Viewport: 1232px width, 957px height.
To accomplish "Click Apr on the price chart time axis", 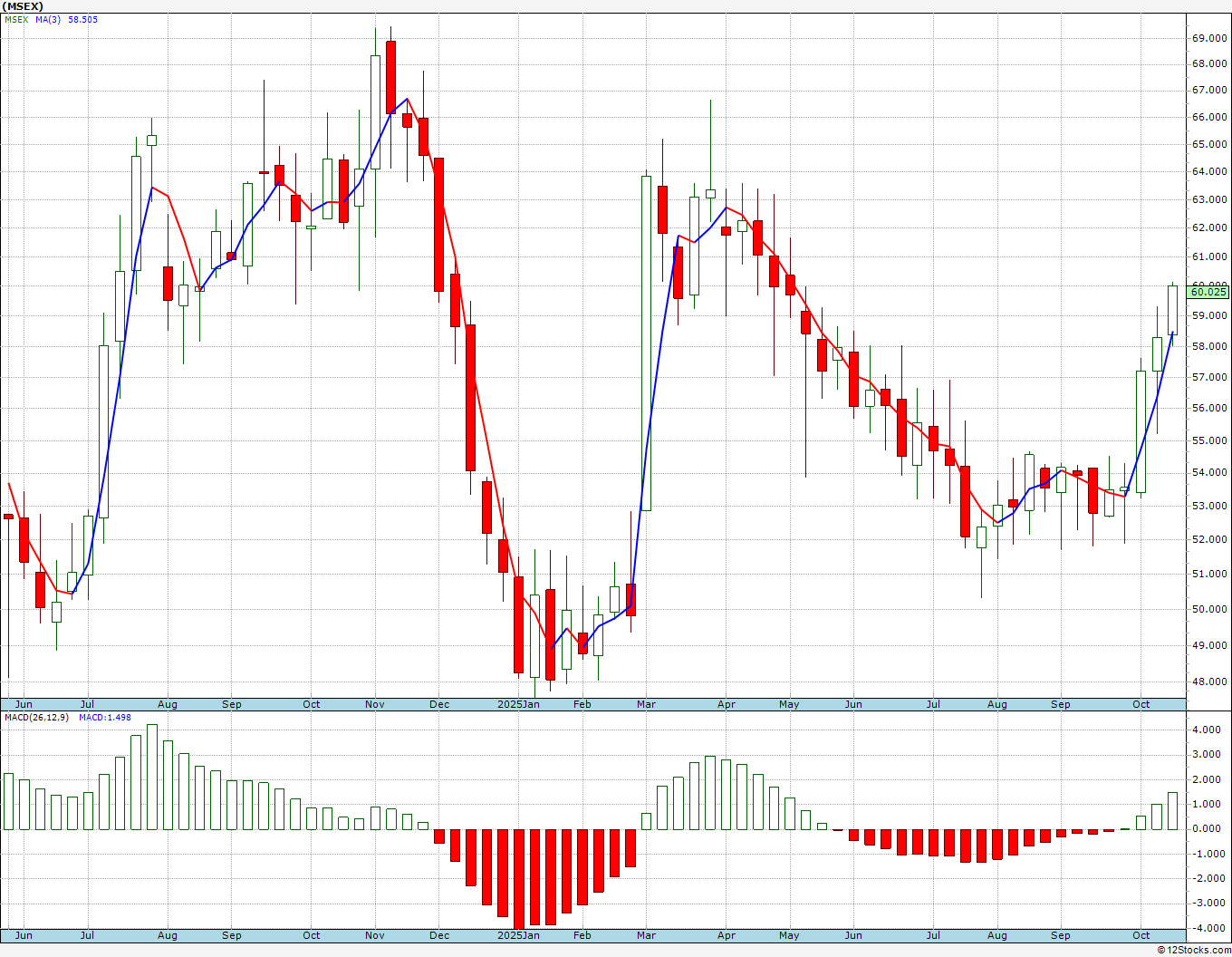I will tap(727, 704).
